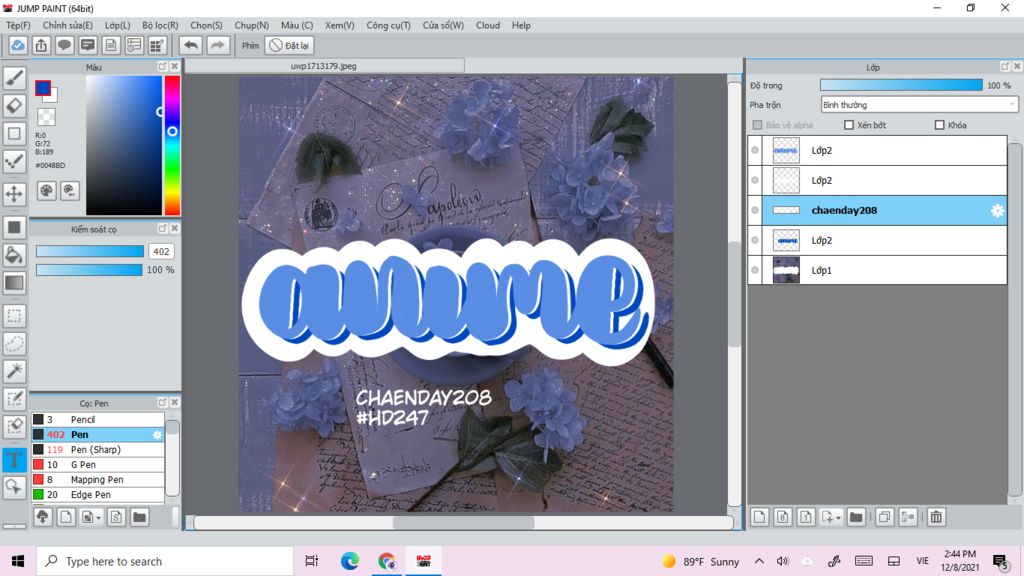Delete layer with trash icon
This screenshot has height=576, width=1024.
(936, 517)
